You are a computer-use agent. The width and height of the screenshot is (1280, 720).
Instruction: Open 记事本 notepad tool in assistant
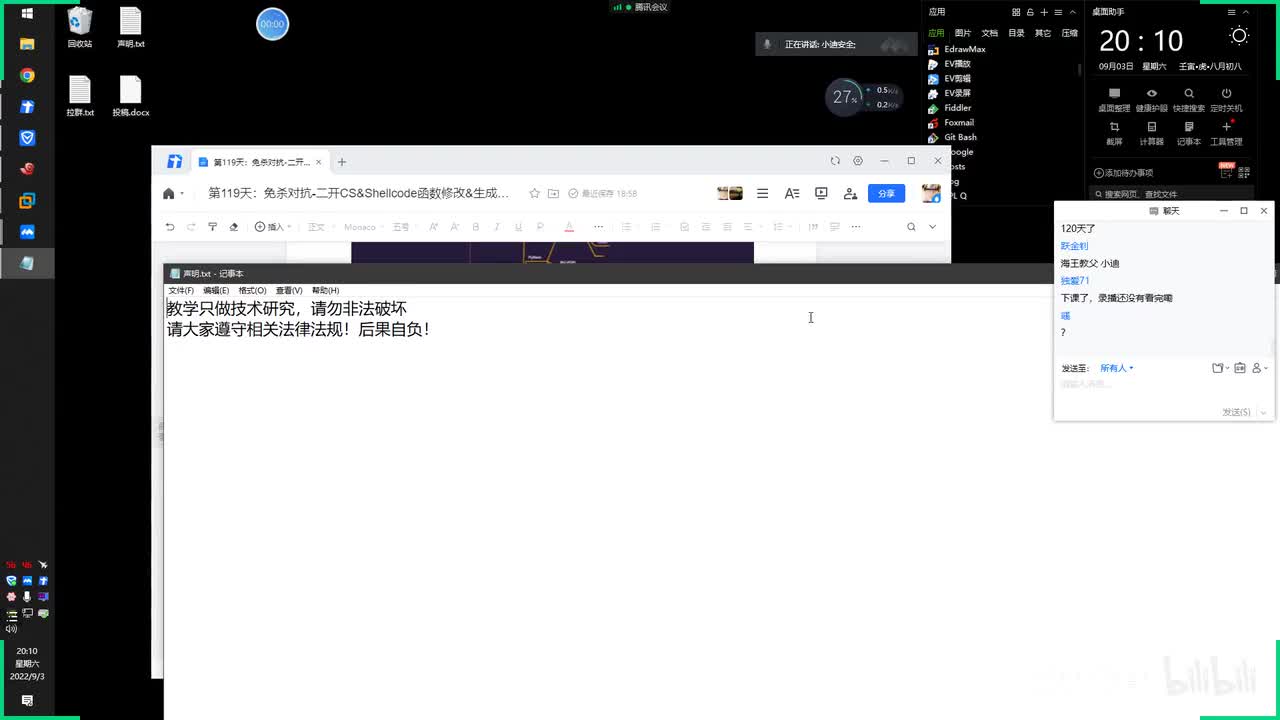(1189, 133)
